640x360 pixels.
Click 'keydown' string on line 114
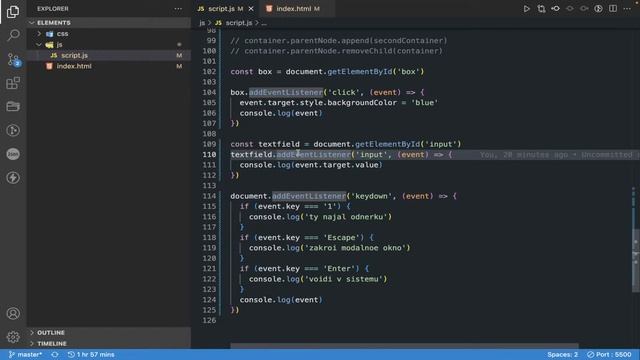coord(371,196)
